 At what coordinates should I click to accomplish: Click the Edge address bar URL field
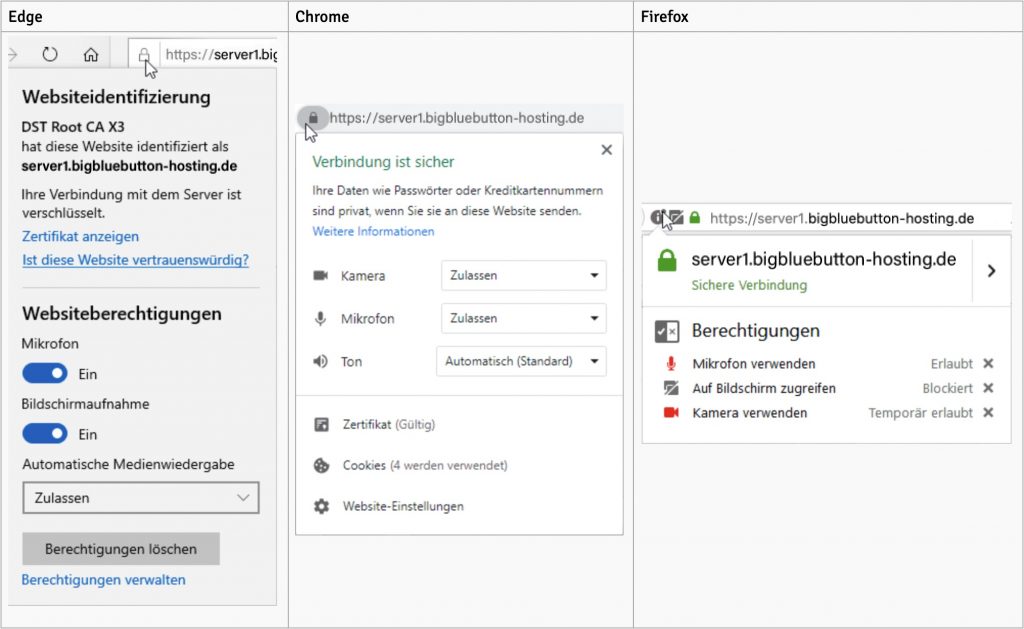[221, 54]
